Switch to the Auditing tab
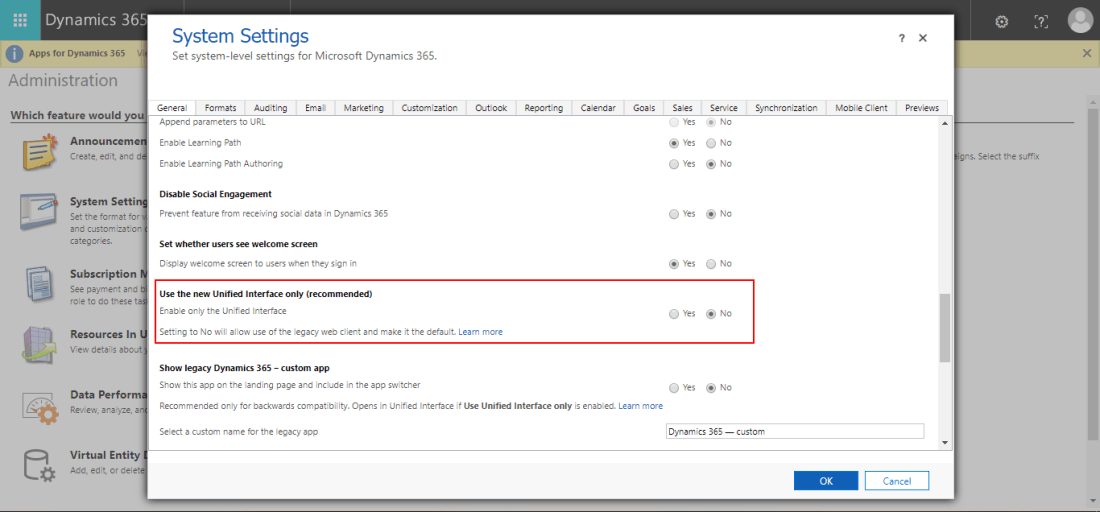Viewport: 1100px width, 512px height. (270, 108)
